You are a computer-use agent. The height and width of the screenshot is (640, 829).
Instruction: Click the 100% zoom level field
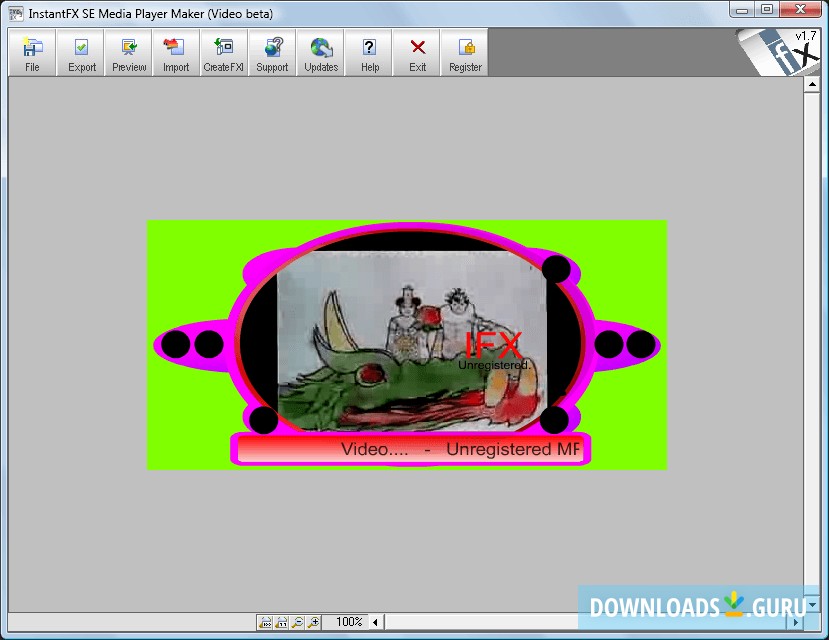[348, 622]
